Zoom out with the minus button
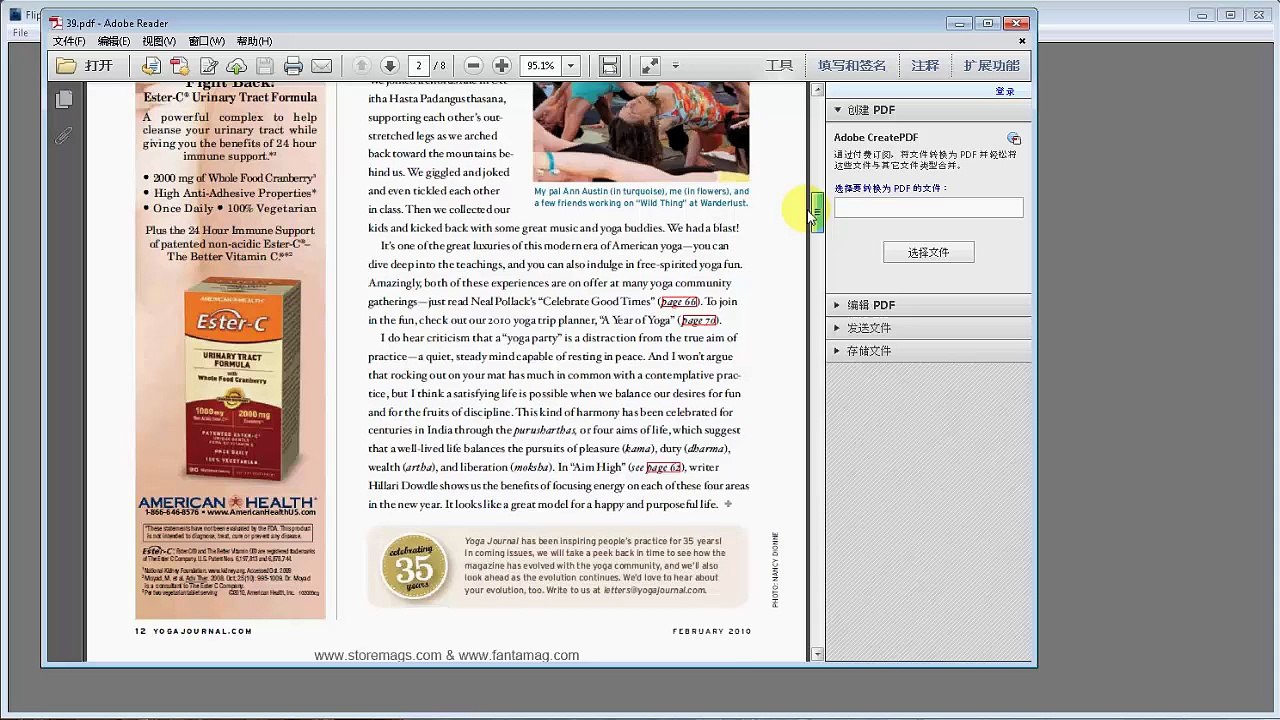1280x720 pixels. pyautogui.click(x=474, y=66)
